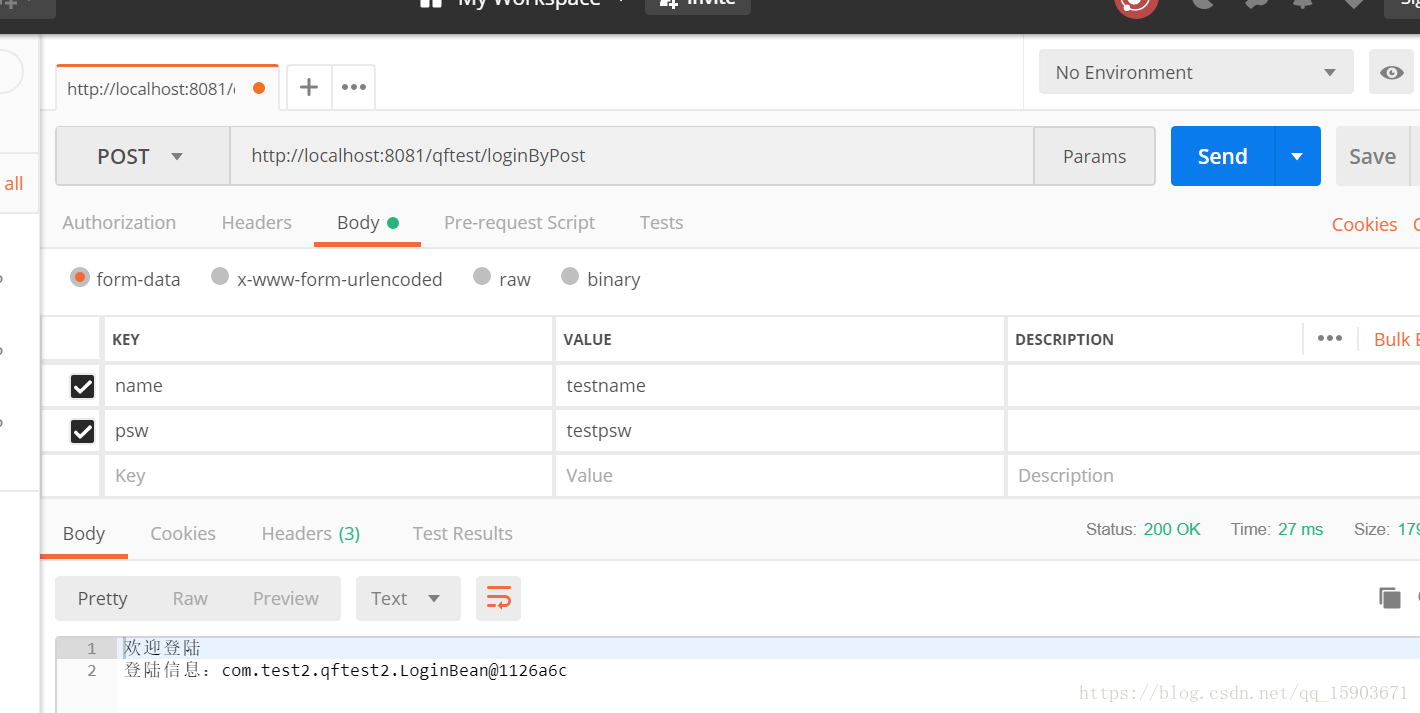This screenshot has width=1420, height=713.
Task: Uncheck the psw parameter
Action: [x=82, y=431]
